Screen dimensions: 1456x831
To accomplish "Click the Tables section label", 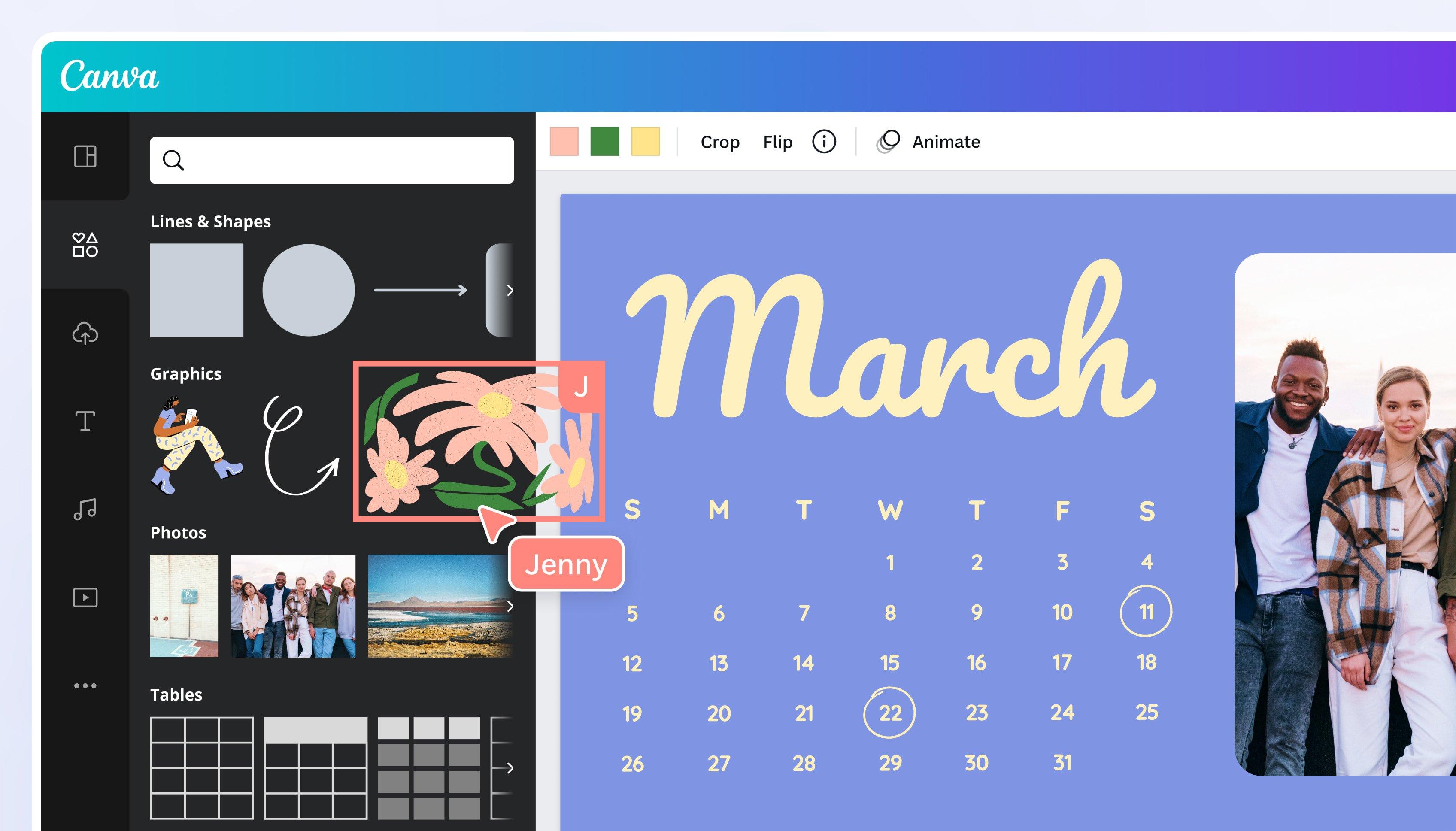I will 175,693.
